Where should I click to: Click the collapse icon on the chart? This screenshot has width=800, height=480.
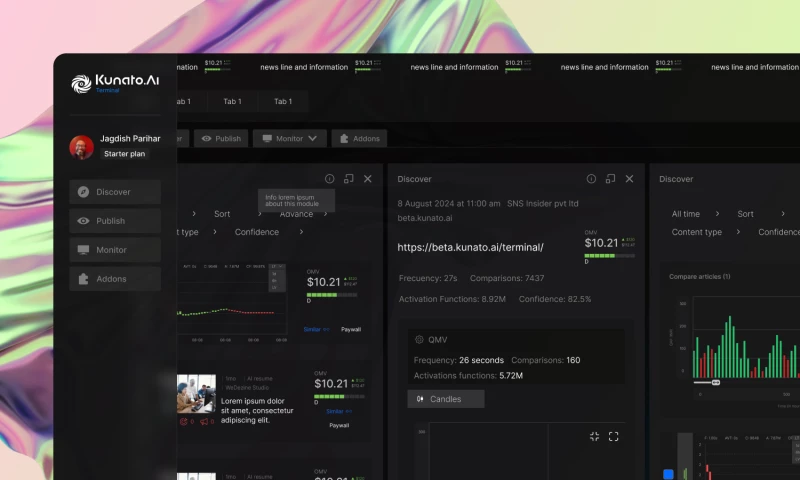point(594,436)
